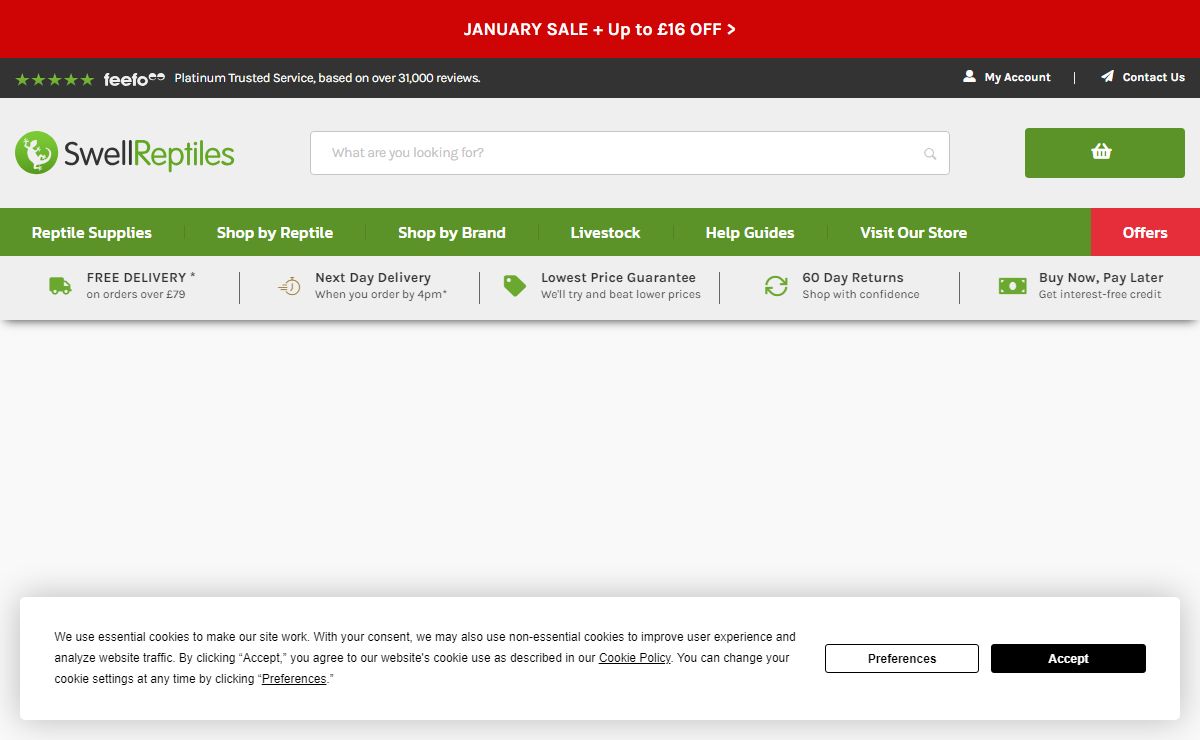The height and width of the screenshot is (740, 1200).
Task: Open the My Account link
Action: [1017, 77]
